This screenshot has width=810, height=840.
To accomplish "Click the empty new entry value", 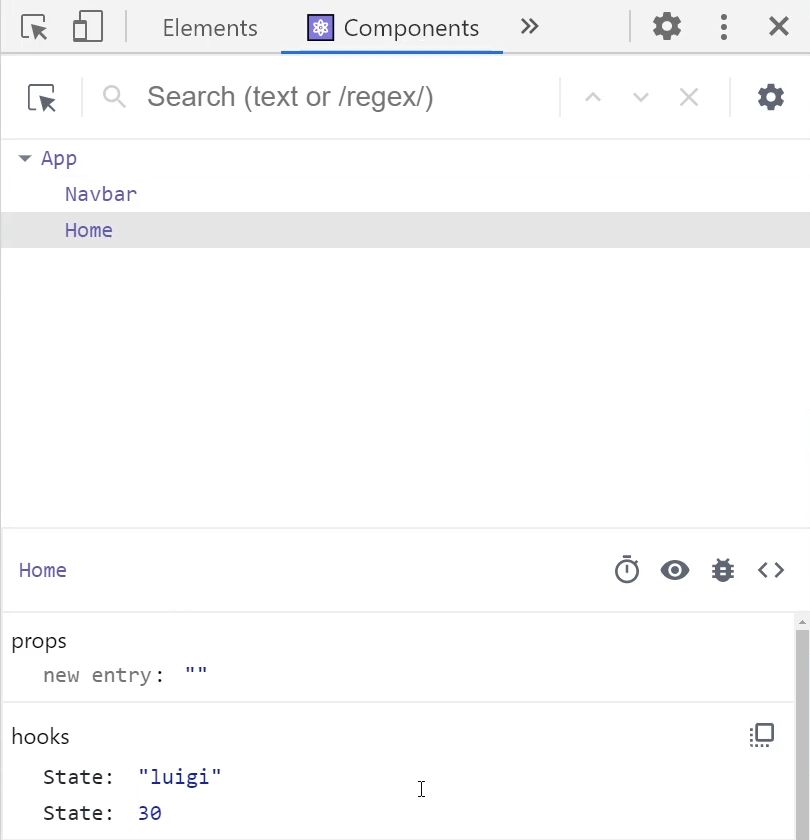I will click(196, 673).
